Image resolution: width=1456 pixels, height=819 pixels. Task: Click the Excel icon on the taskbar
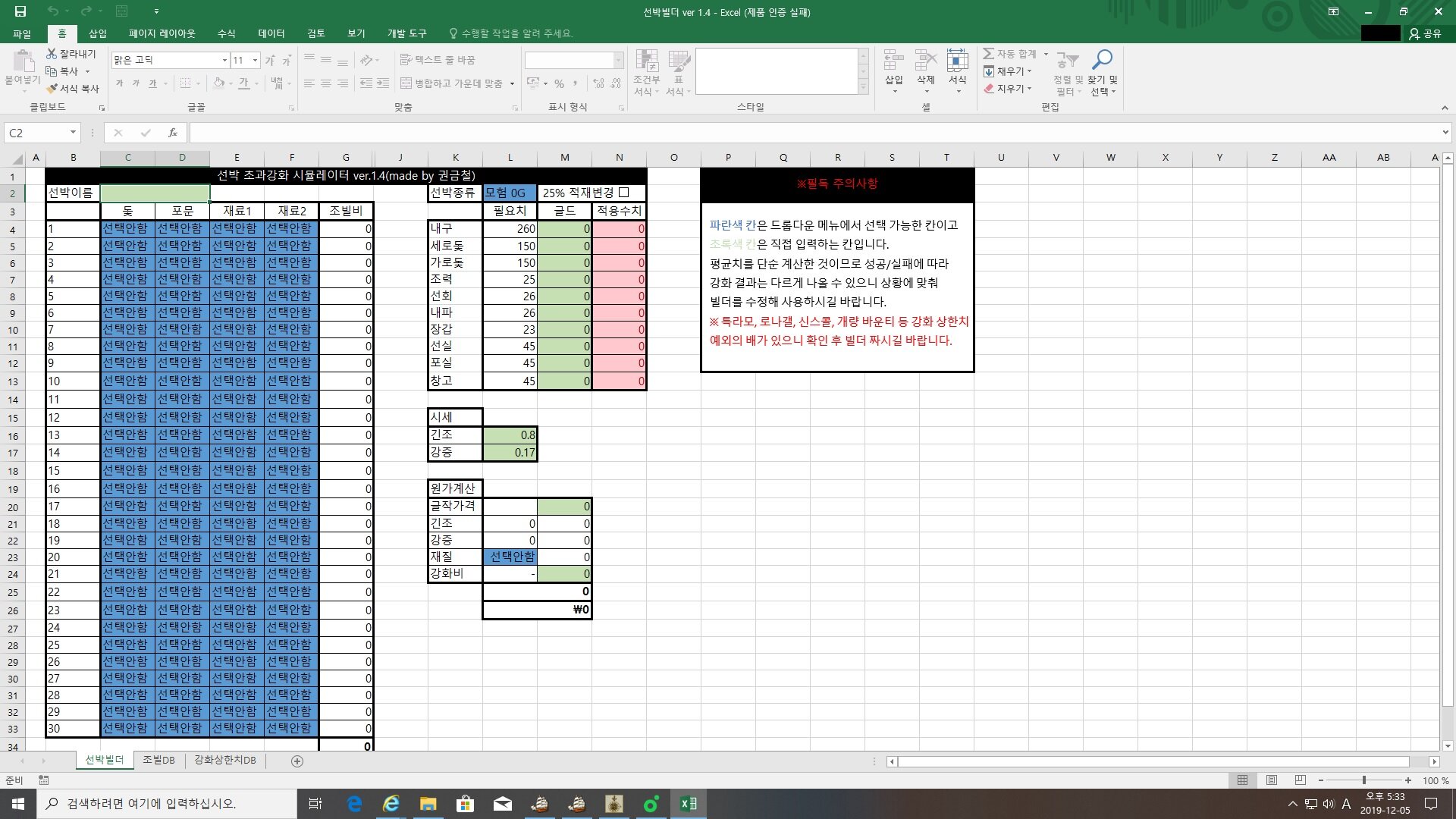689,804
